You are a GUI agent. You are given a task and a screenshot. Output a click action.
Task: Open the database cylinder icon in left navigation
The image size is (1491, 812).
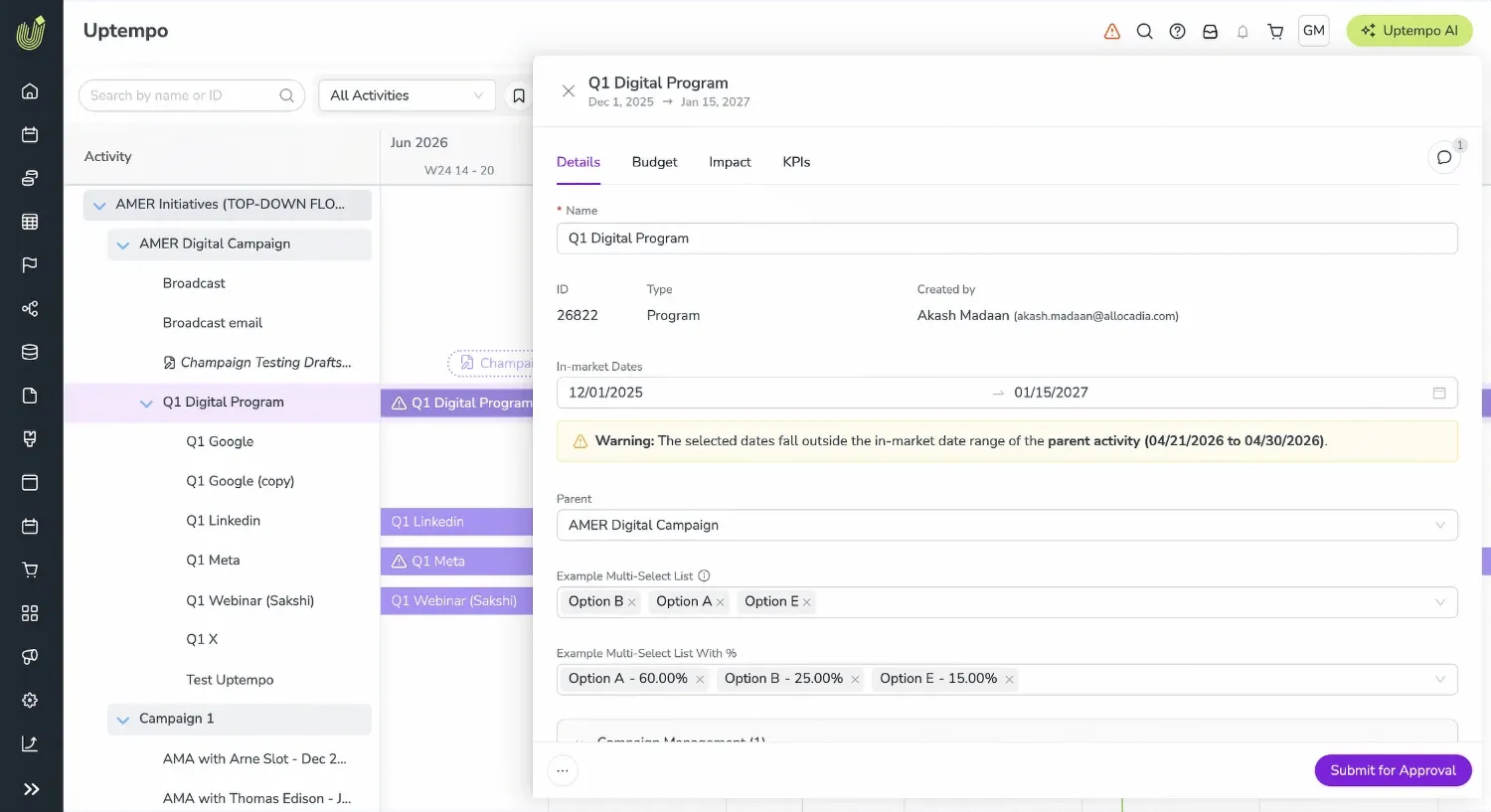30,352
